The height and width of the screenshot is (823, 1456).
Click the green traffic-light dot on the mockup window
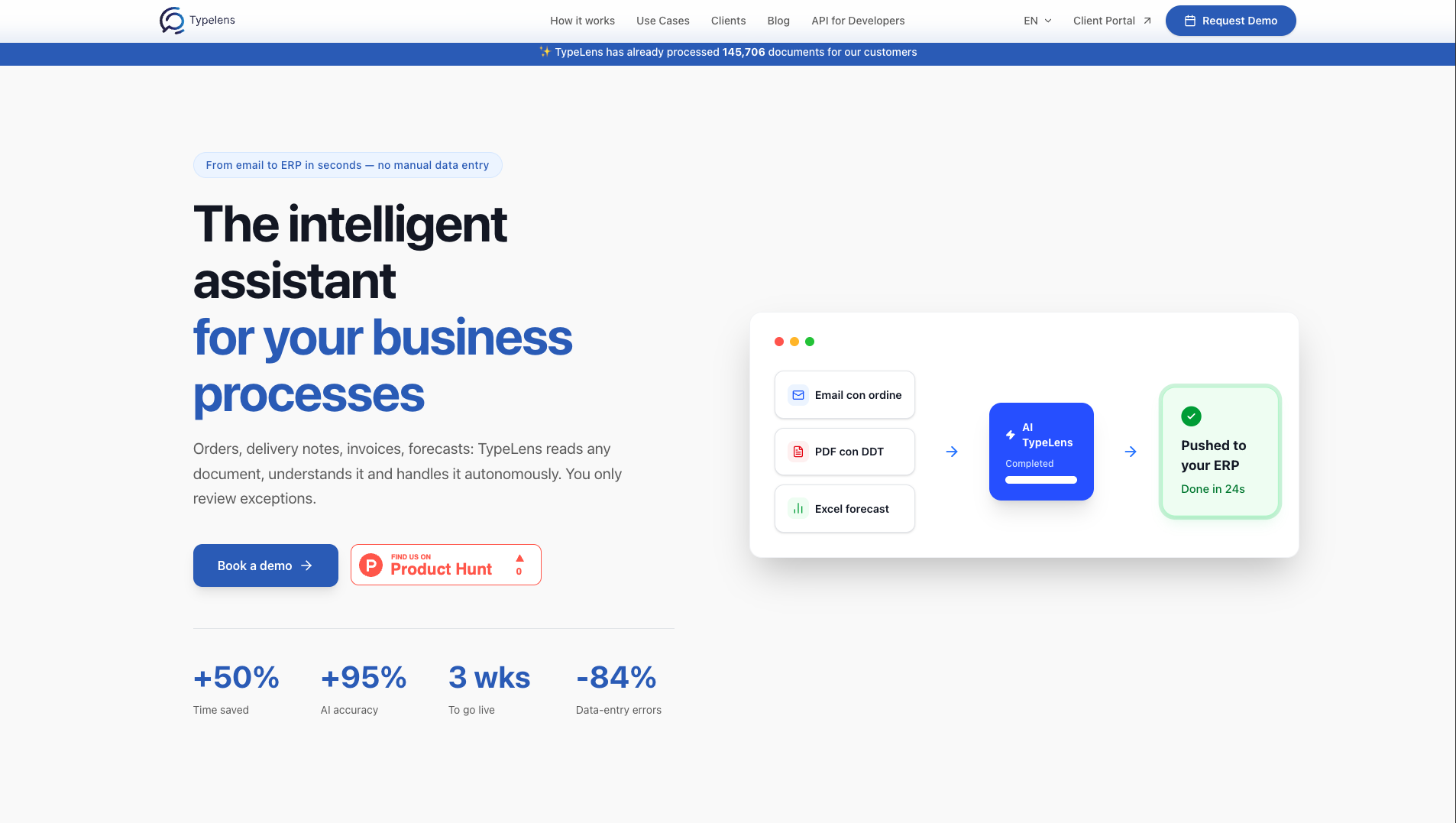coord(811,342)
